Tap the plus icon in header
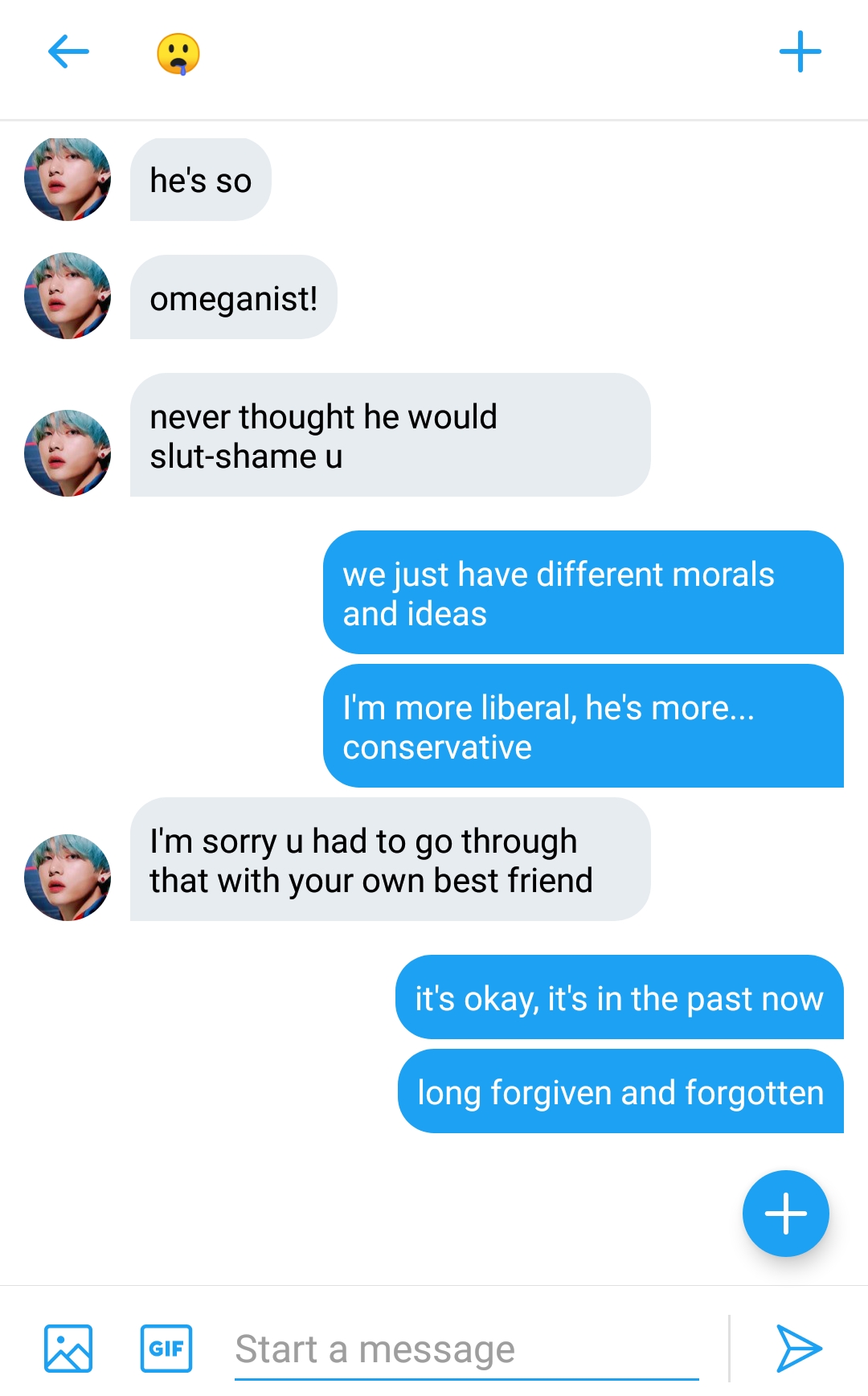868x1396 pixels. tap(800, 52)
